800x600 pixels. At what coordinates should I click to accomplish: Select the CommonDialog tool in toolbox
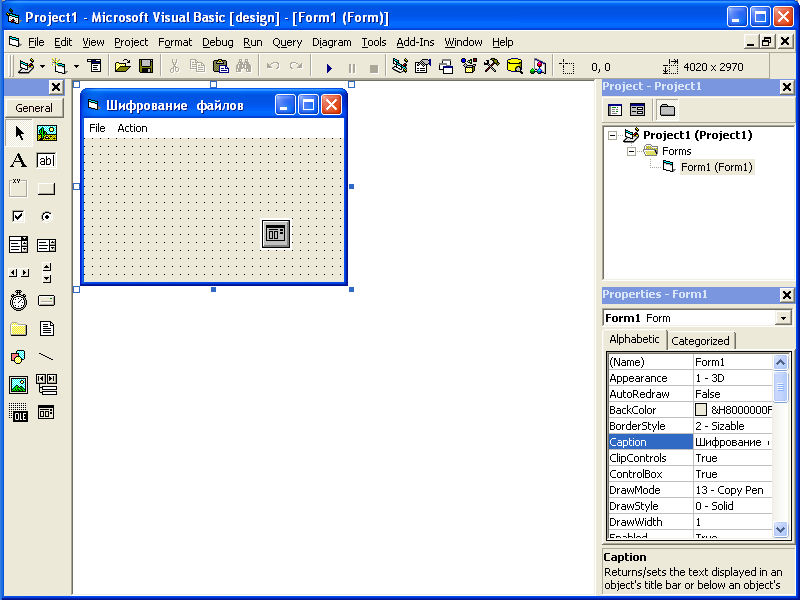click(46, 413)
